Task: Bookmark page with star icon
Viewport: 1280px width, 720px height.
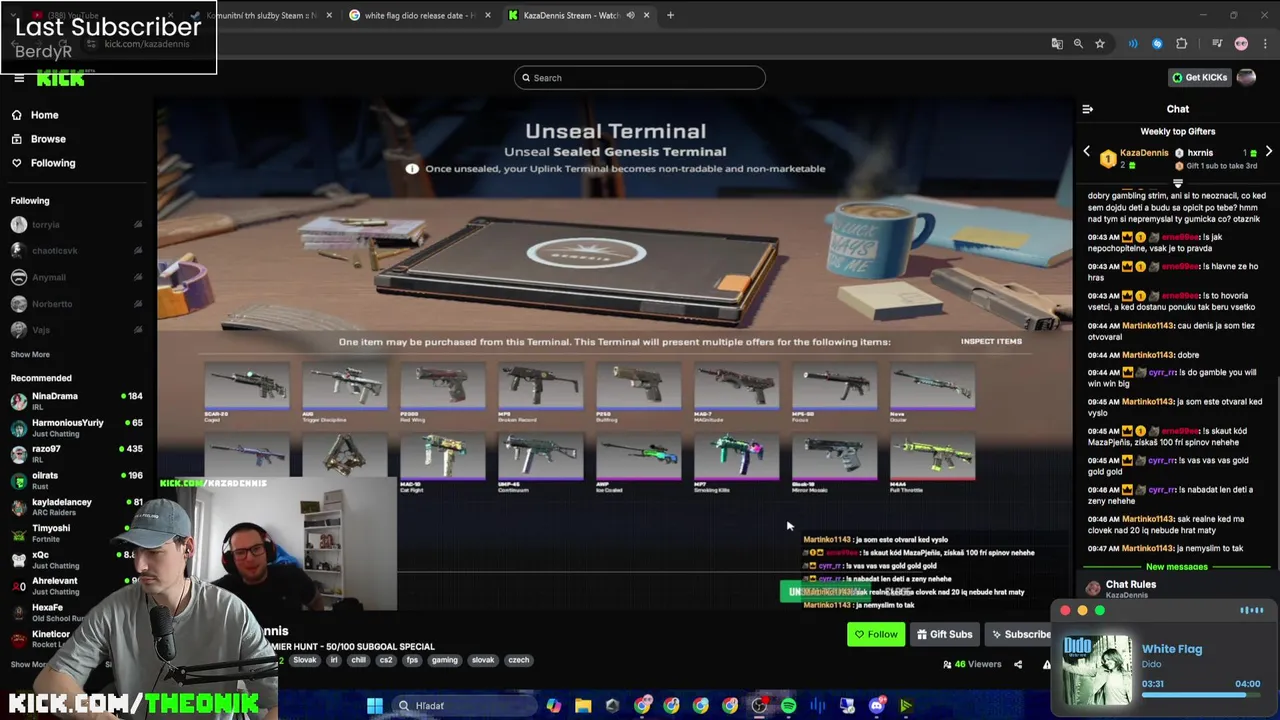Action: (x=1099, y=44)
